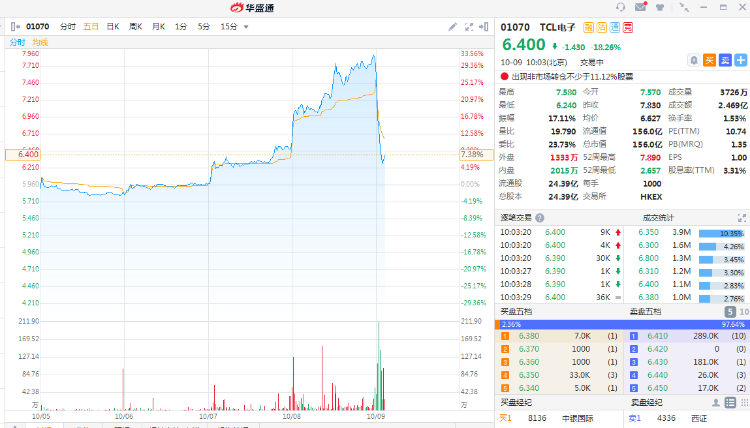The height and width of the screenshot is (428, 750).
Task: Click the 10:03:29 tick trade of 36K
Action: click(561, 297)
